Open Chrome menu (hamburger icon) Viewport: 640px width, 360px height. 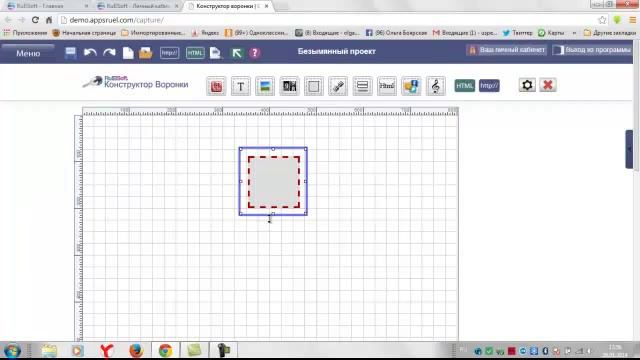pos(632,20)
